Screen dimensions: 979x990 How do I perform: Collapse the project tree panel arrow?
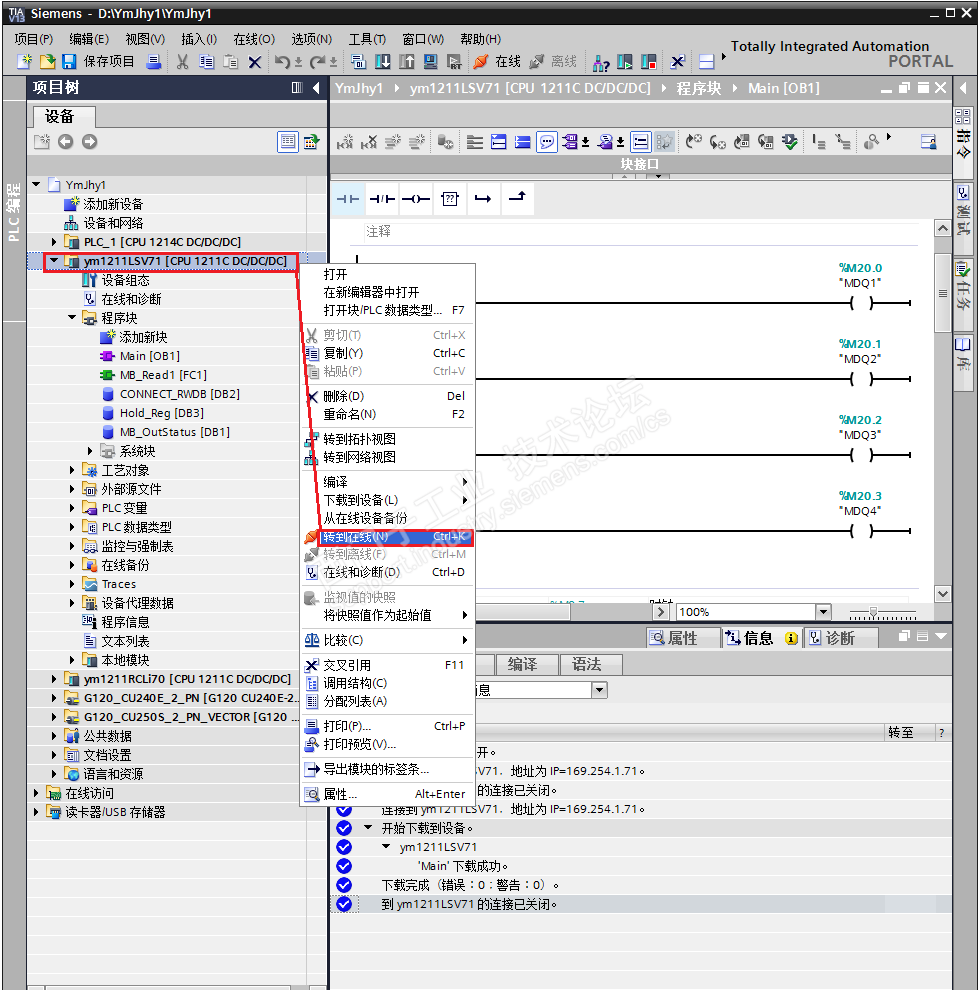[x=316, y=88]
